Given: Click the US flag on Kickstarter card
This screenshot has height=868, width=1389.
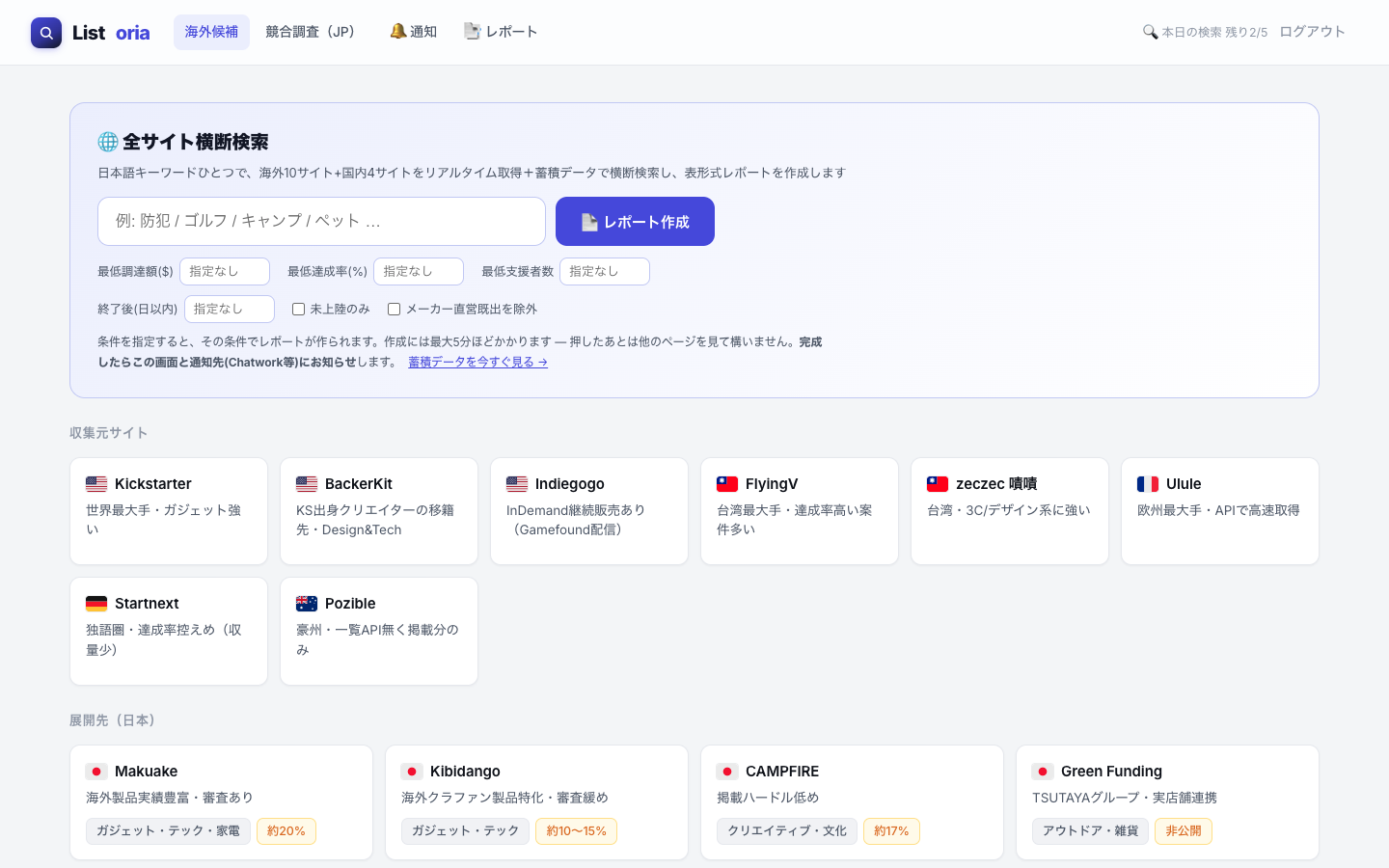Looking at the screenshot, I should coord(96,484).
